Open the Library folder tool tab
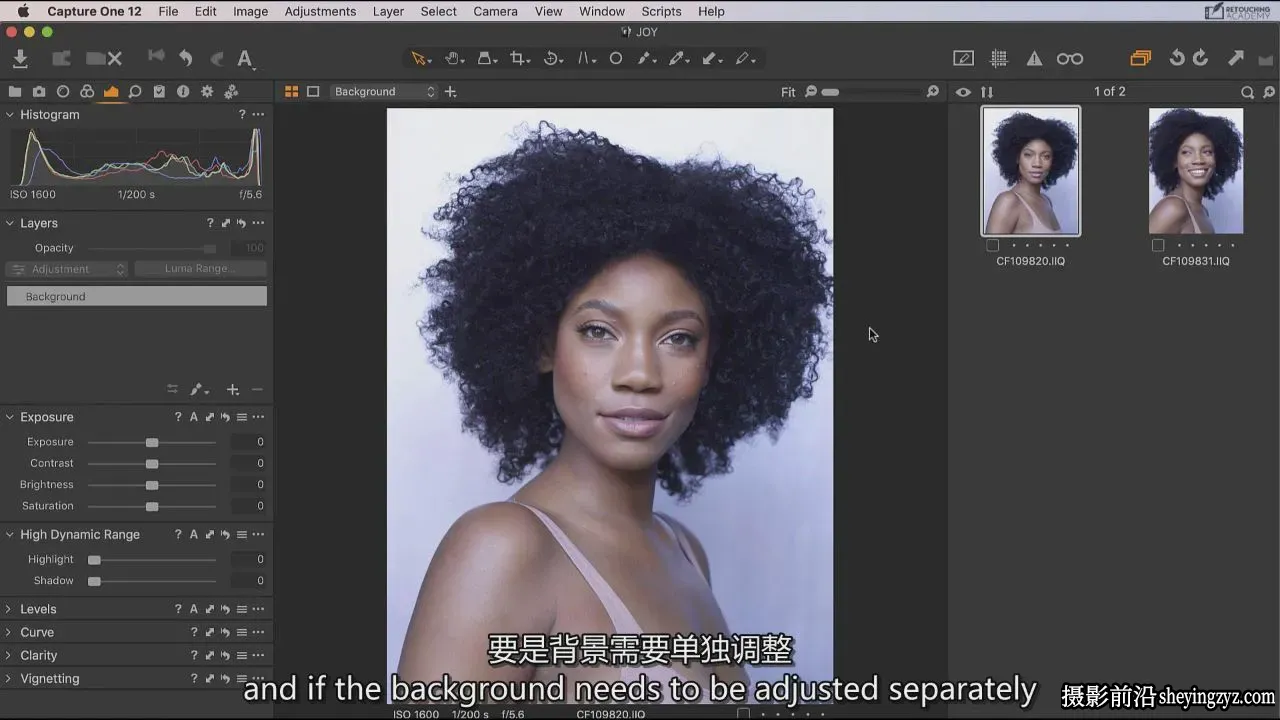 click(15, 92)
